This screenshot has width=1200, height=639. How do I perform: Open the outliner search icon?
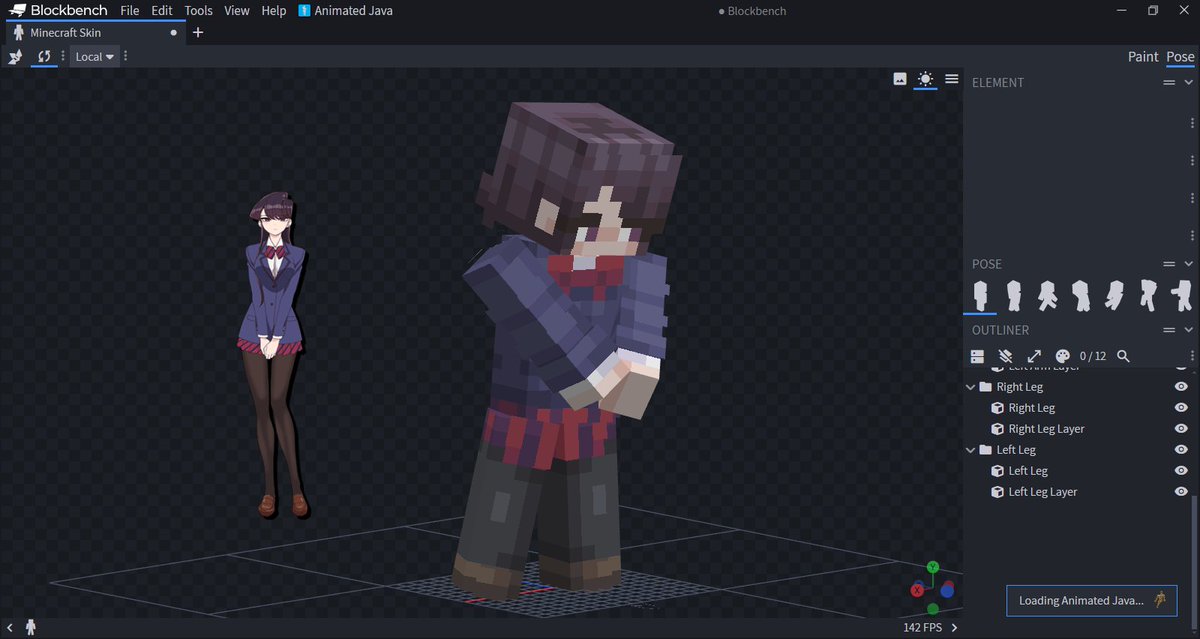1123,356
